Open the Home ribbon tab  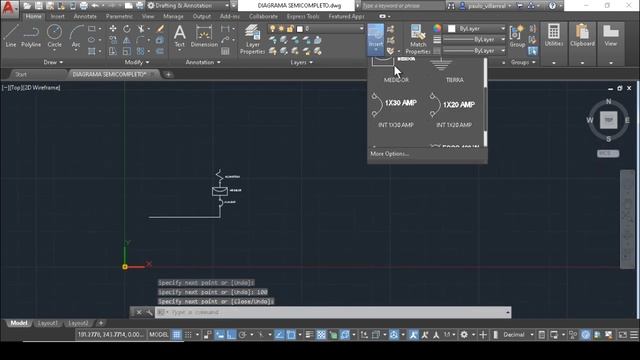(x=33, y=16)
